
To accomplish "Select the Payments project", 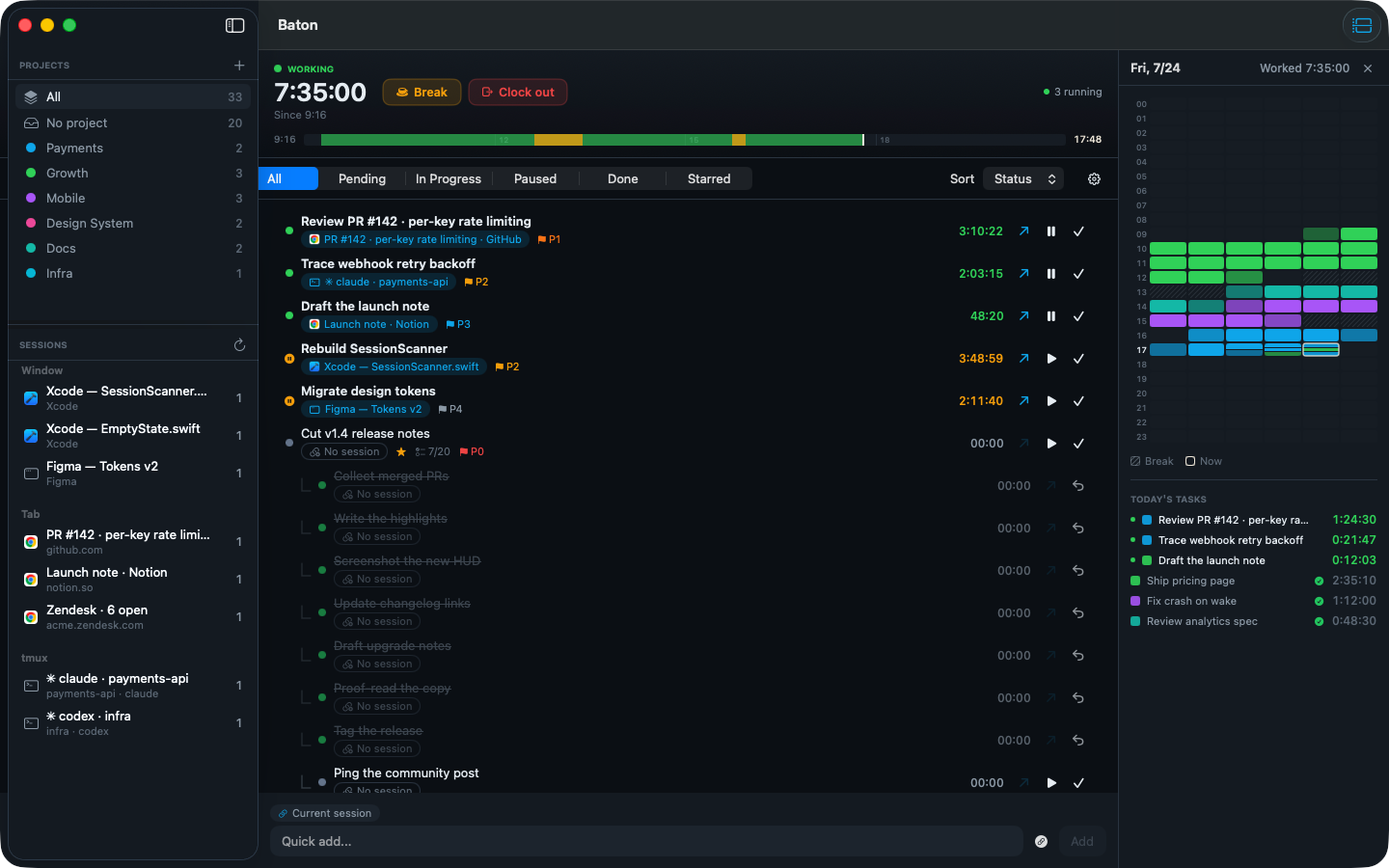I will [x=133, y=148].
